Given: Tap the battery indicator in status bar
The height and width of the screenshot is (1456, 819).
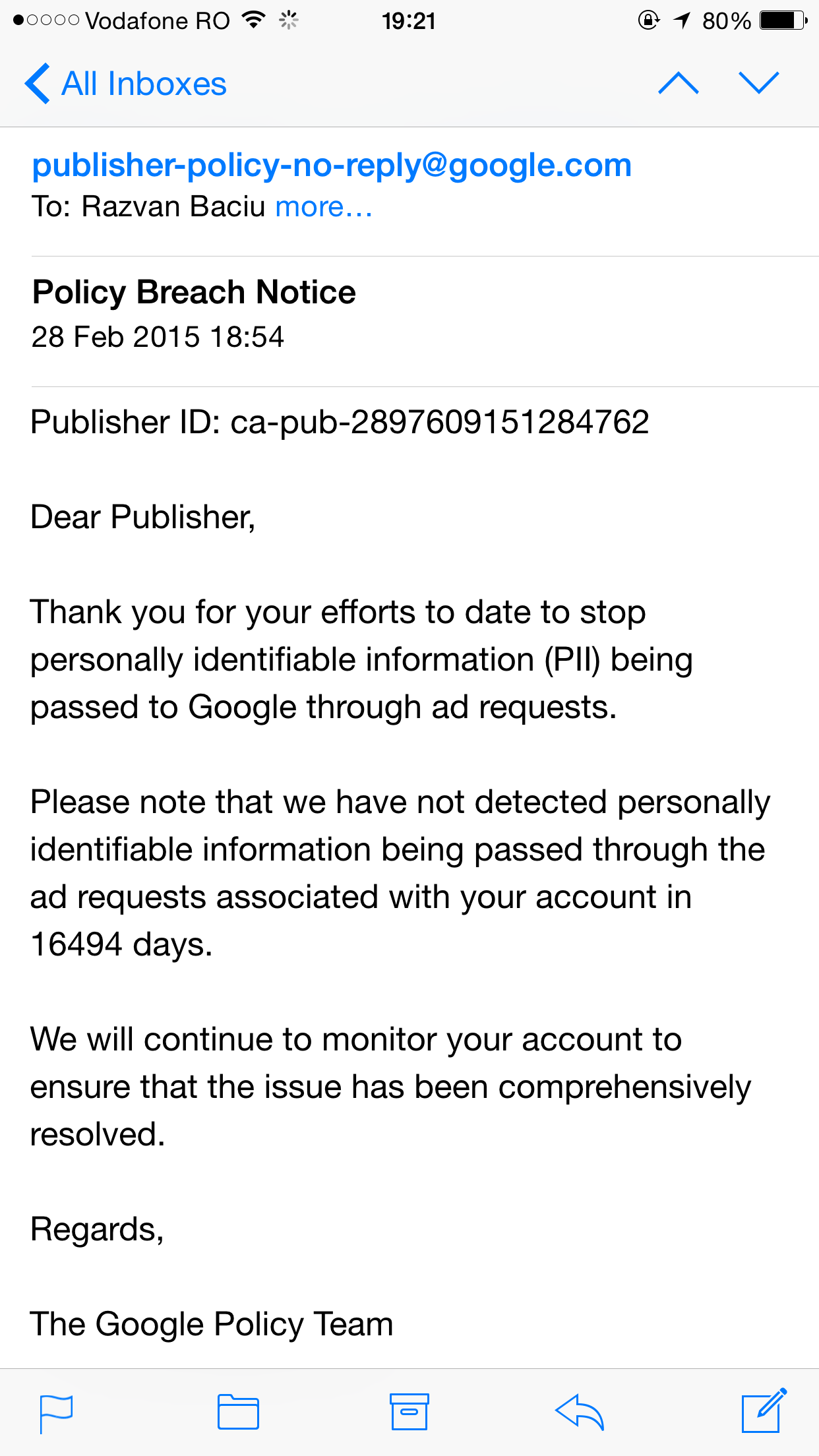Looking at the screenshot, I should [x=783, y=20].
